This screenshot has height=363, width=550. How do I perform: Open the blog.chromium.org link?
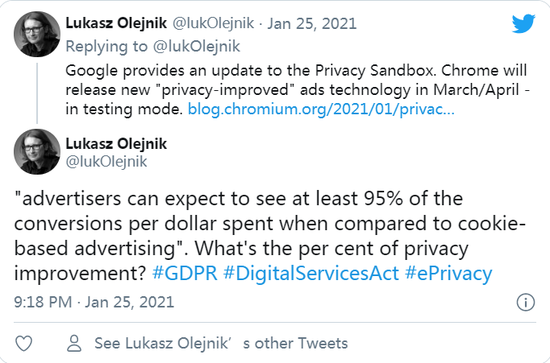pos(321,109)
